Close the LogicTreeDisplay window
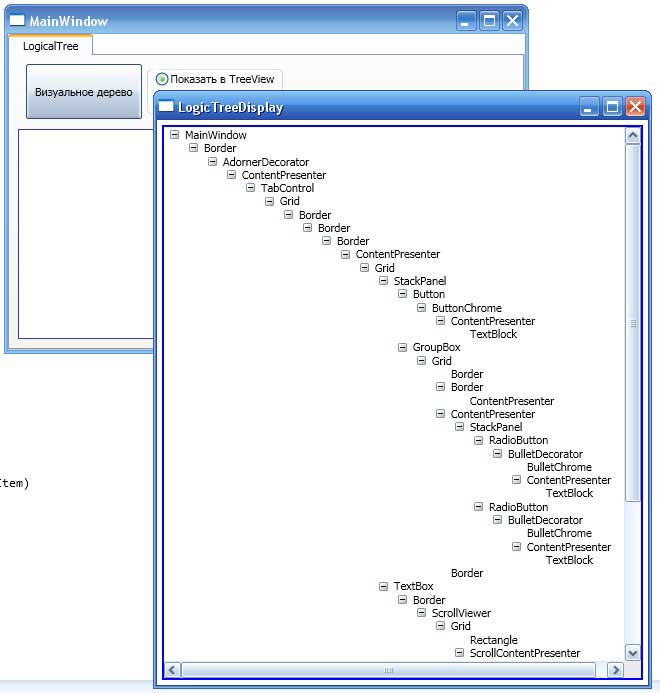Image resolution: width=660 pixels, height=693 pixels. [635, 107]
